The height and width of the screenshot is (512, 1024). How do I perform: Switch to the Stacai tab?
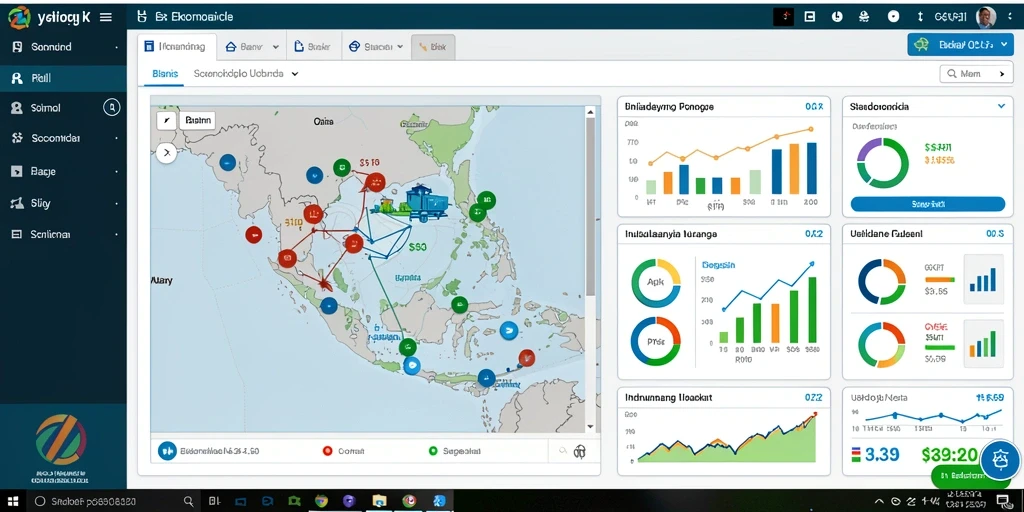376,47
